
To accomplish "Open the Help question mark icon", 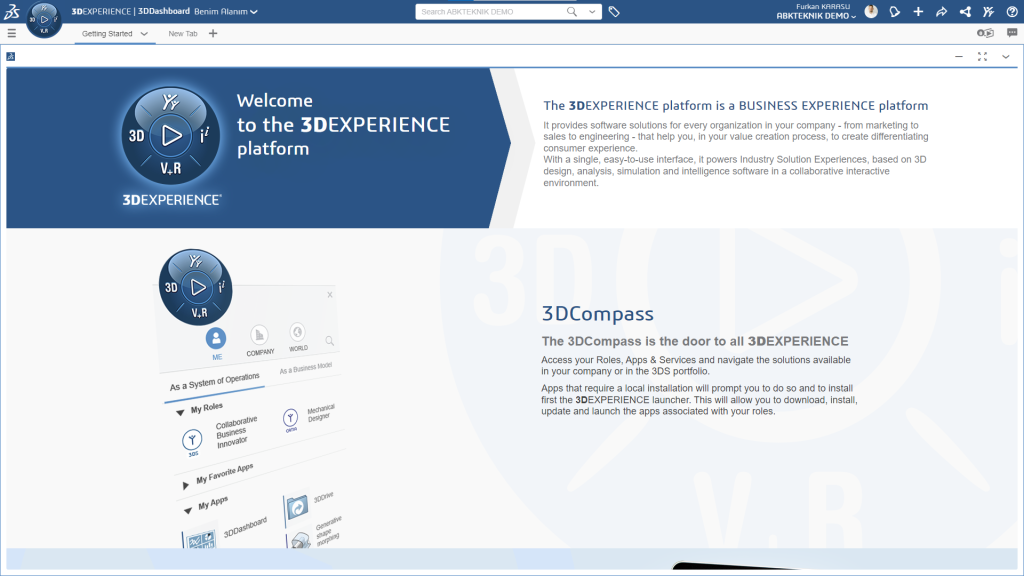I will [1011, 12].
